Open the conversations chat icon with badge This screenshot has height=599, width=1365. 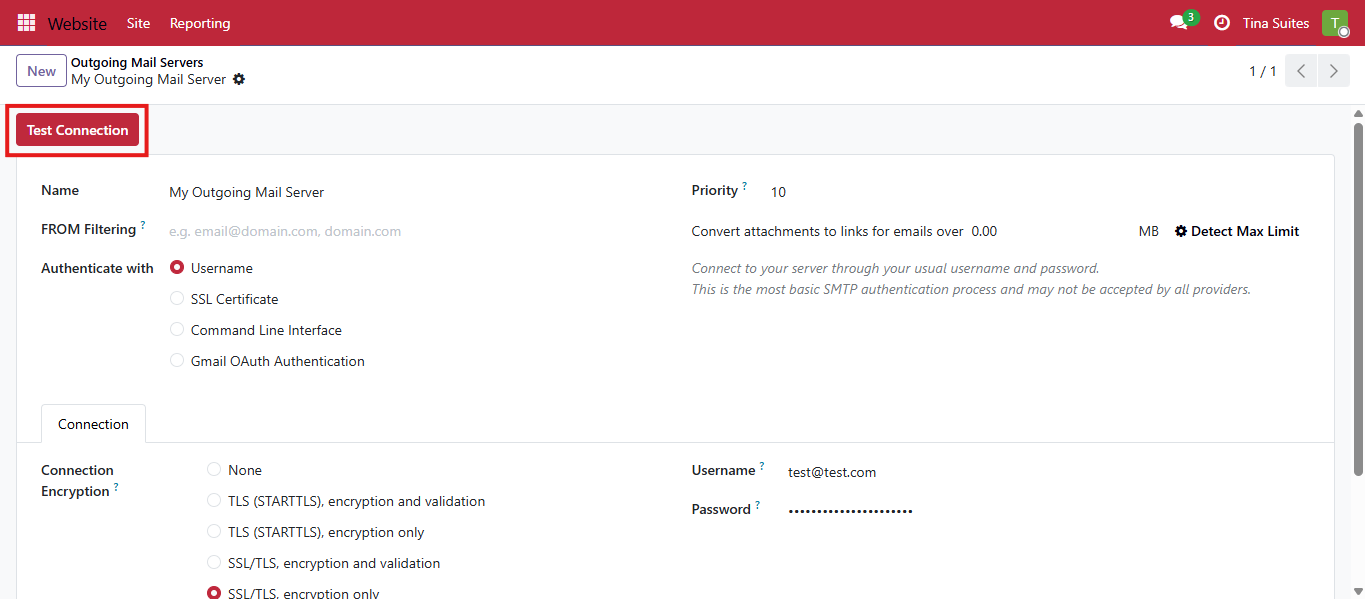[1180, 23]
